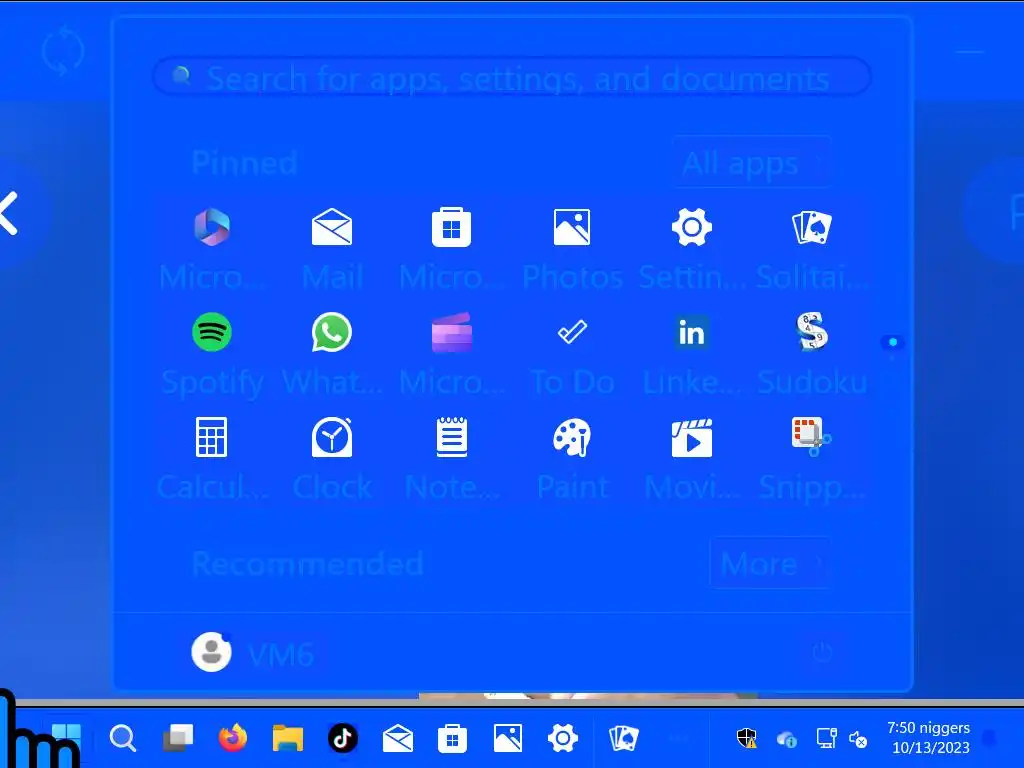Viewport: 1024px width, 768px height.
Task: Launch the Clock pinned app
Action: (x=332, y=437)
